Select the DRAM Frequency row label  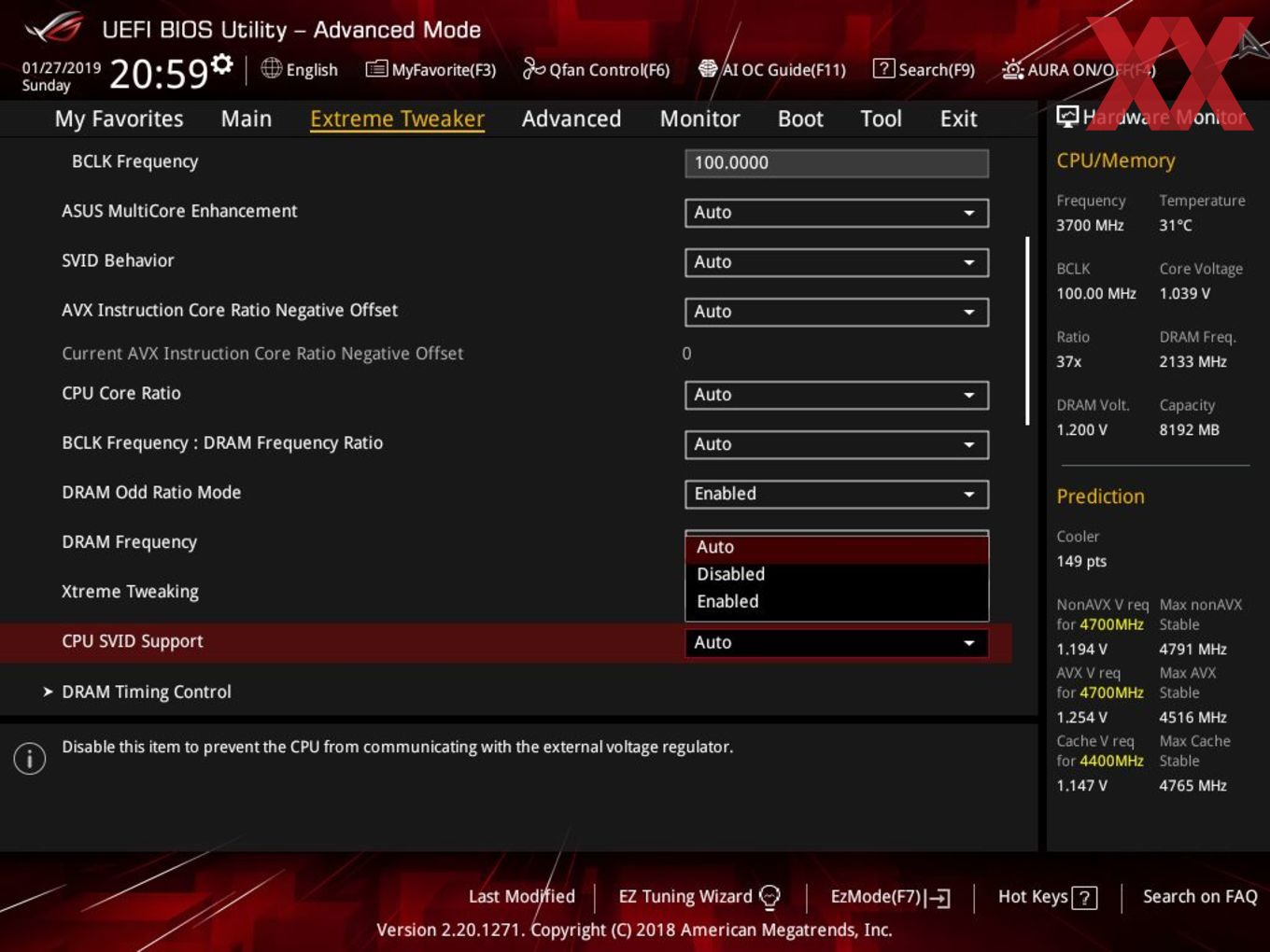point(129,542)
